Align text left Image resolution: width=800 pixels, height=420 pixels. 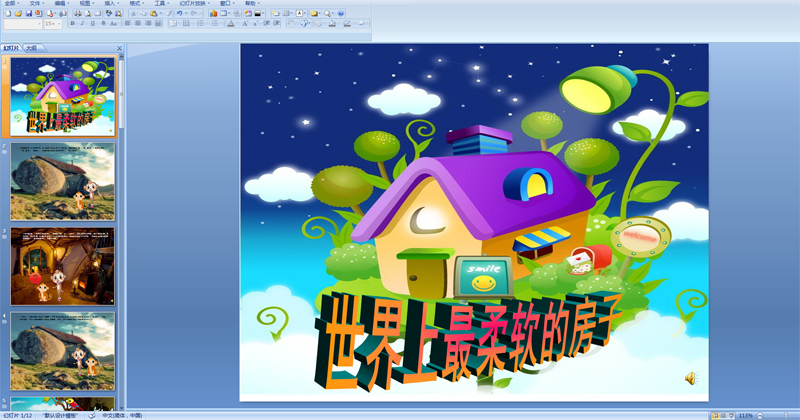click(x=128, y=23)
